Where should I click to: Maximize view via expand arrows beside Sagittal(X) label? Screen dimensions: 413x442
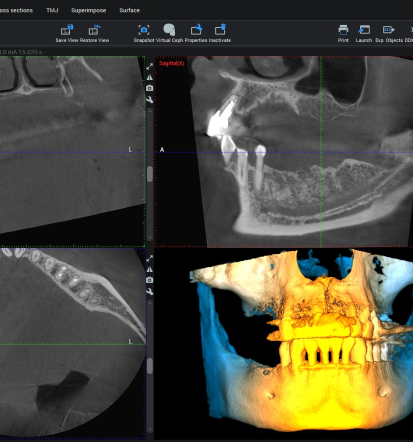tap(150, 66)
